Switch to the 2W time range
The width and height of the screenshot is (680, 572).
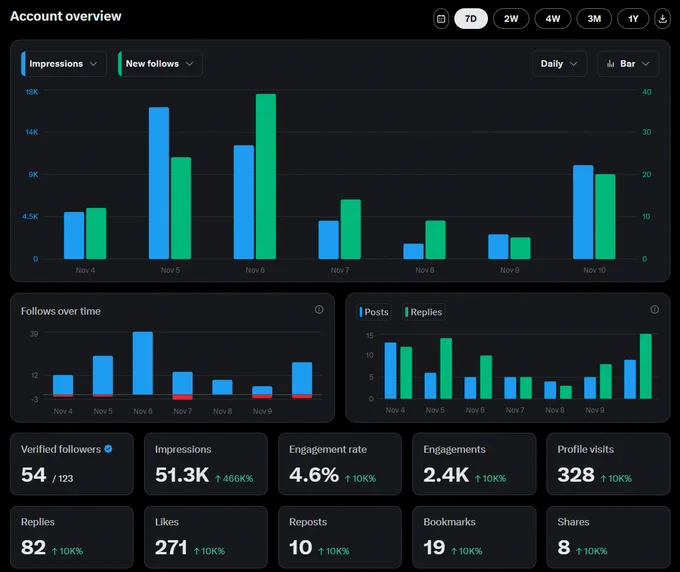click(x=511, y=19)
